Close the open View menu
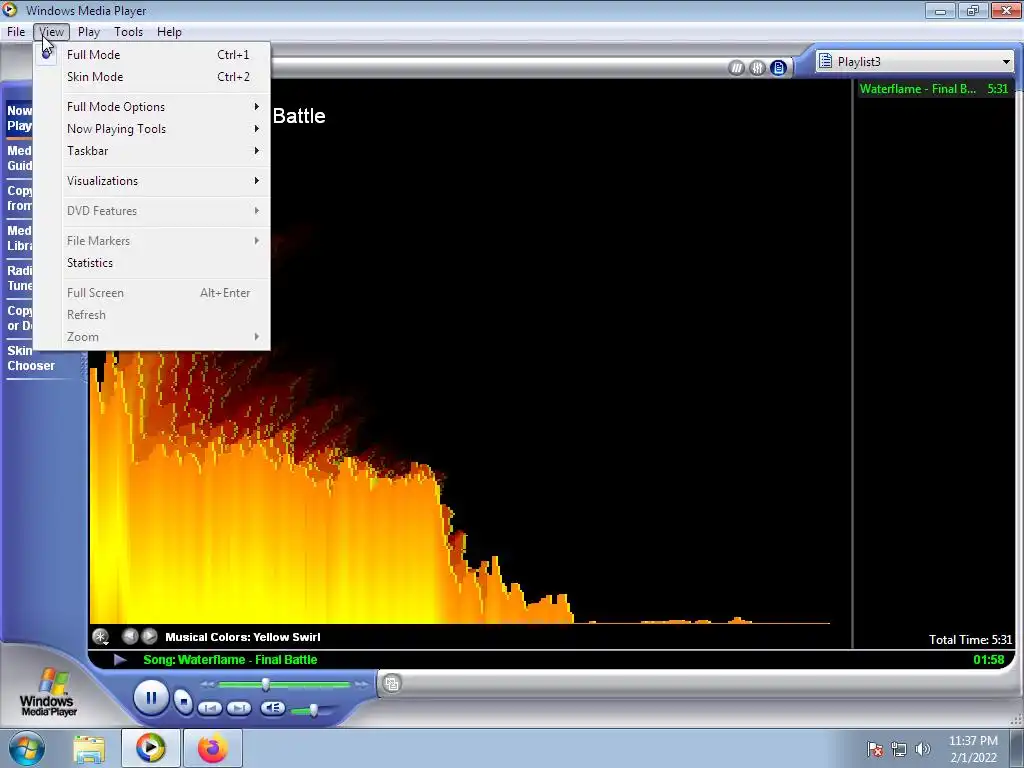Image resolution: width=1024 pixels, height=768 pixels. (x=51, y=32)
